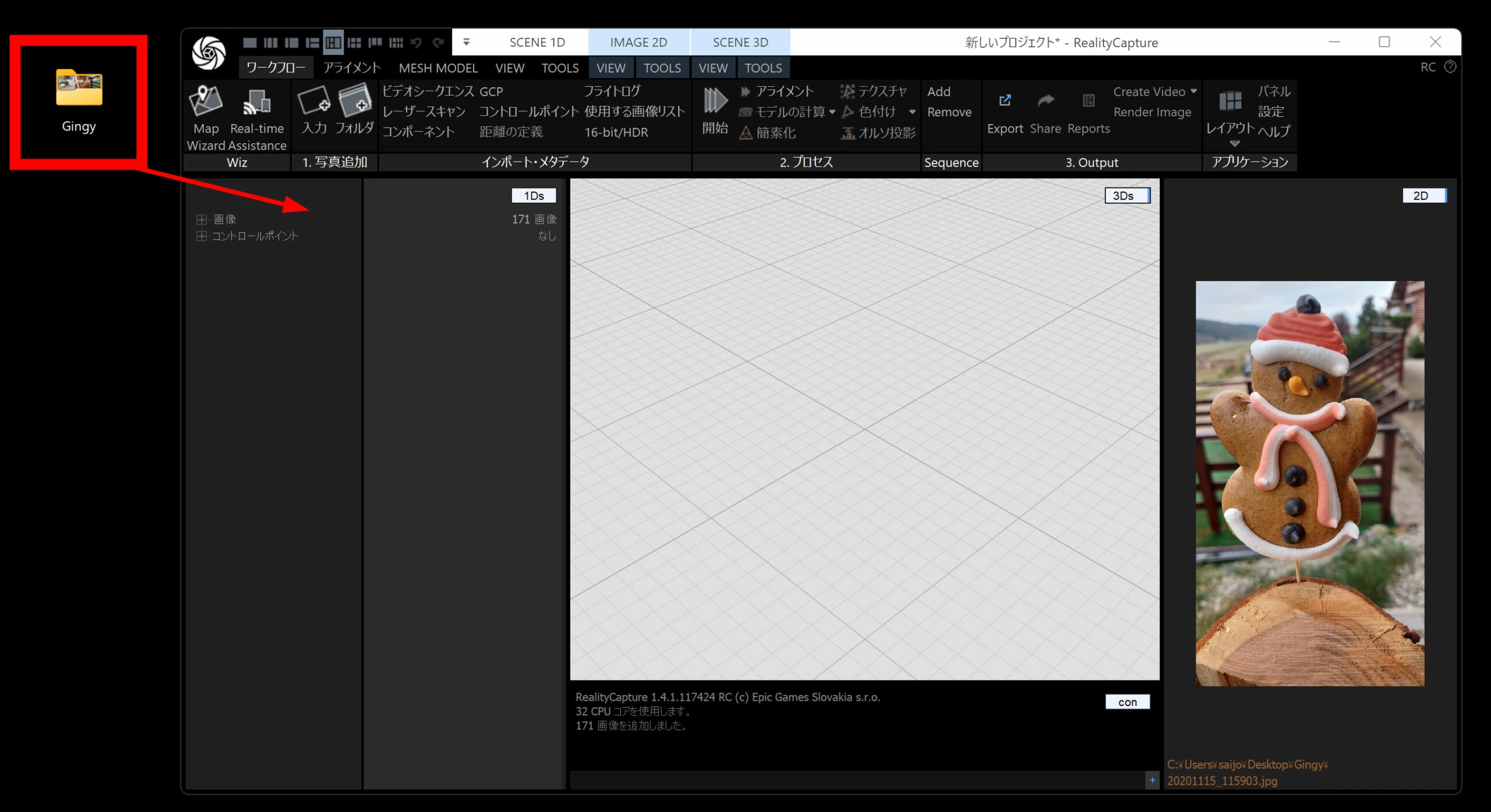This screenshot has height=812, width=1491.
Task: Open the MESH MODEL ribbon tab
Action: click(438, 68)
